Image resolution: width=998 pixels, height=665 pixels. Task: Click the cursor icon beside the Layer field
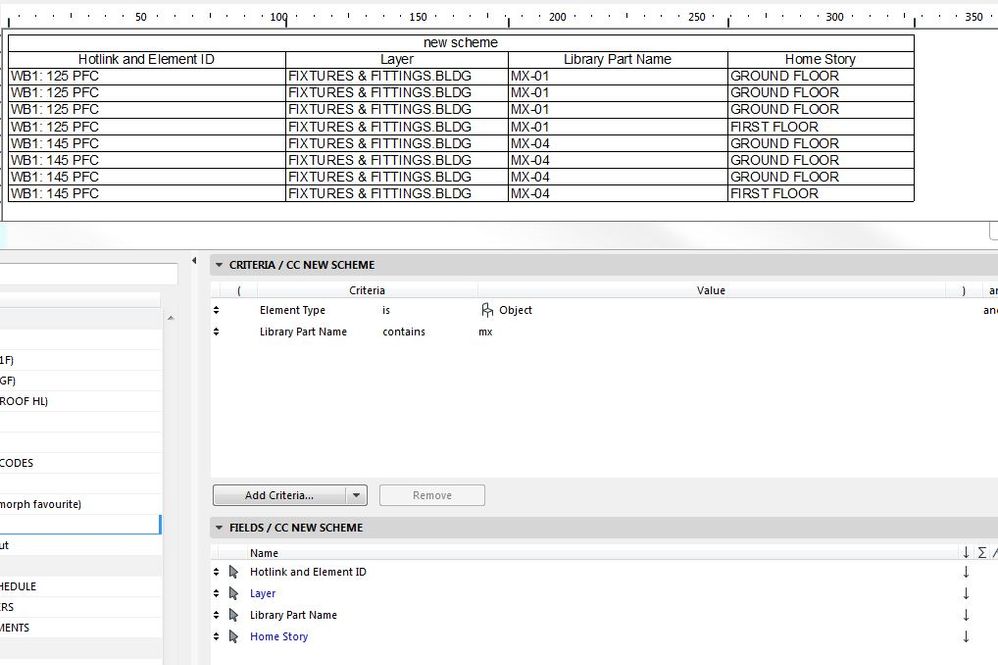(234, 594)
